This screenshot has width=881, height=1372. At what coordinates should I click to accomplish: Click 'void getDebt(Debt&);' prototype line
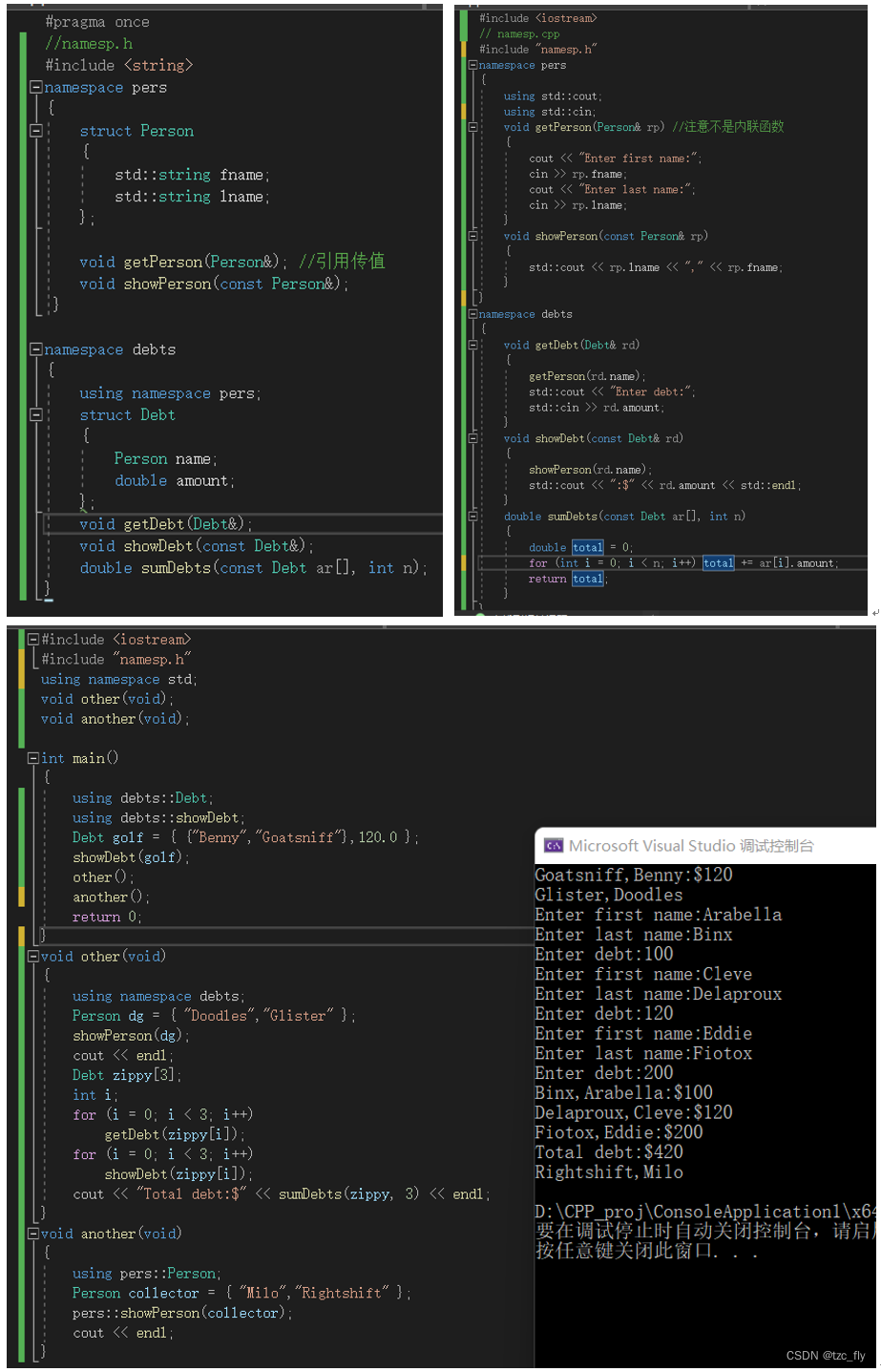[x=166, y=524]
